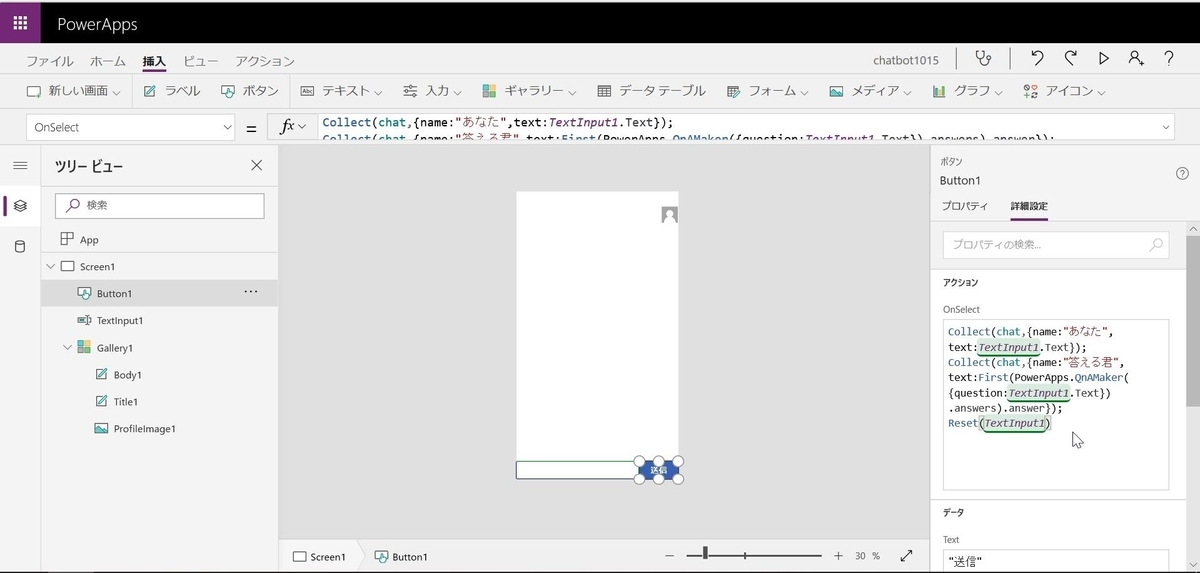Screen dimensions: 1200x573
Task: Click the search magnifier in property search
Action: click(1156, 244)
